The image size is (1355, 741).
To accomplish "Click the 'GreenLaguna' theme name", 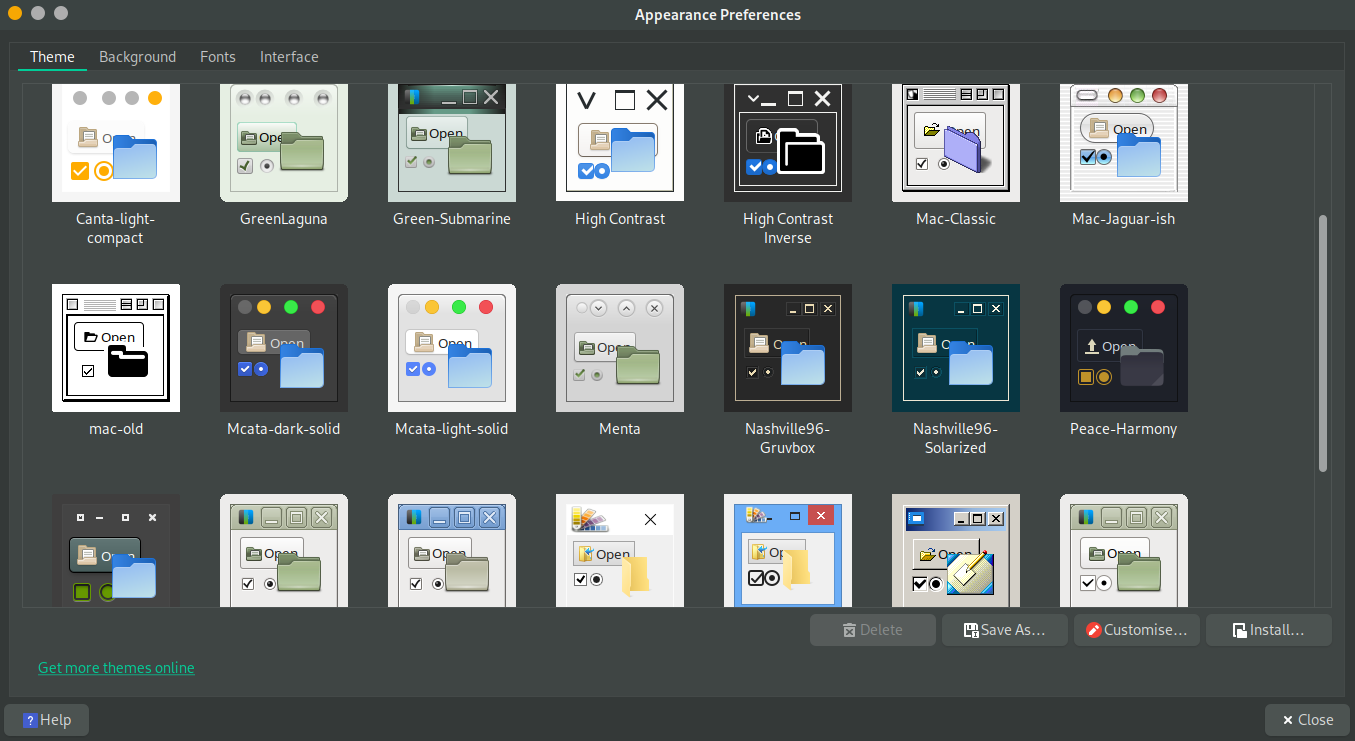I will point(284,219).
